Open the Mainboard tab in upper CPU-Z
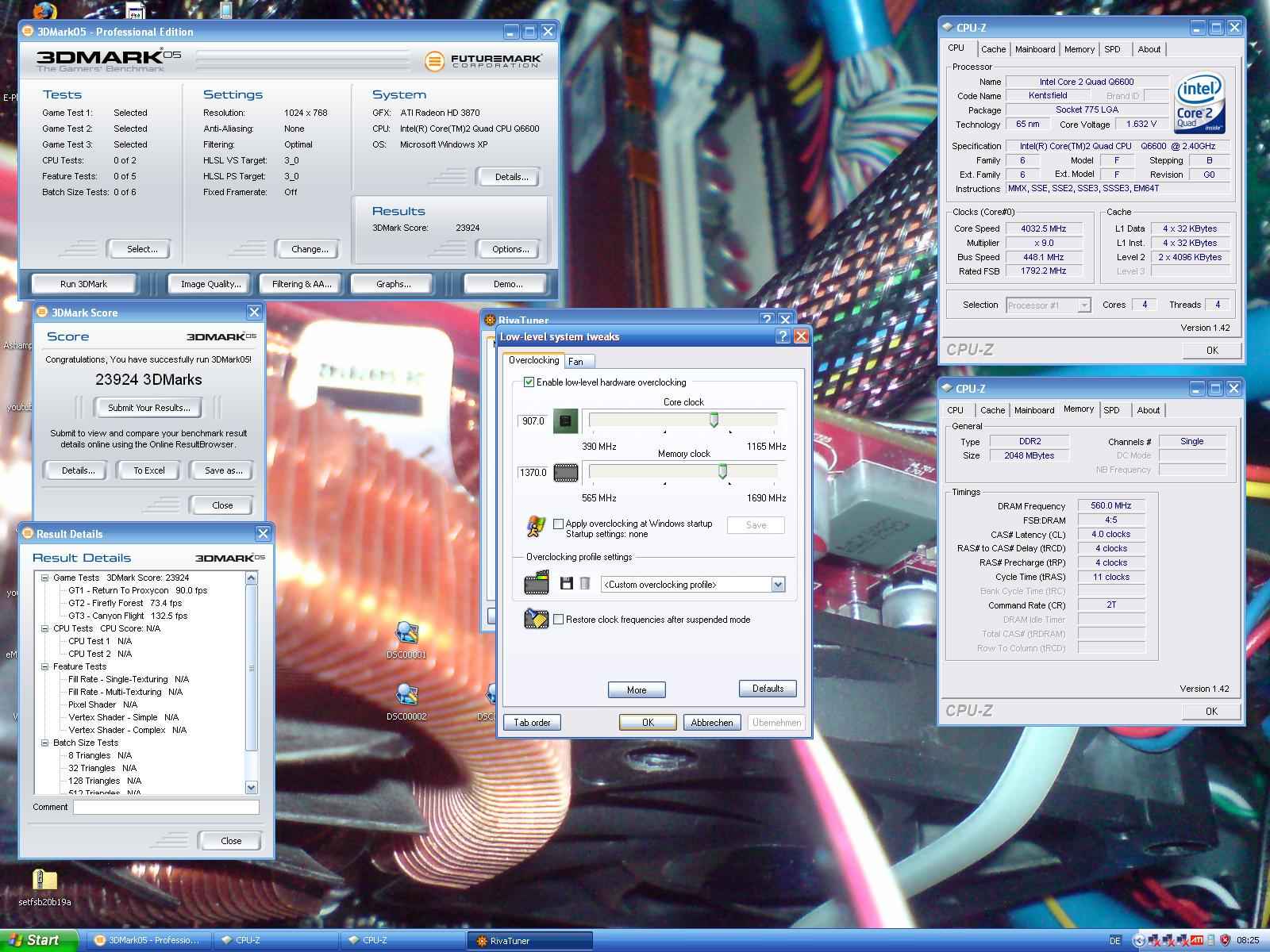 pyautogui.click(x=1035, y=49)
